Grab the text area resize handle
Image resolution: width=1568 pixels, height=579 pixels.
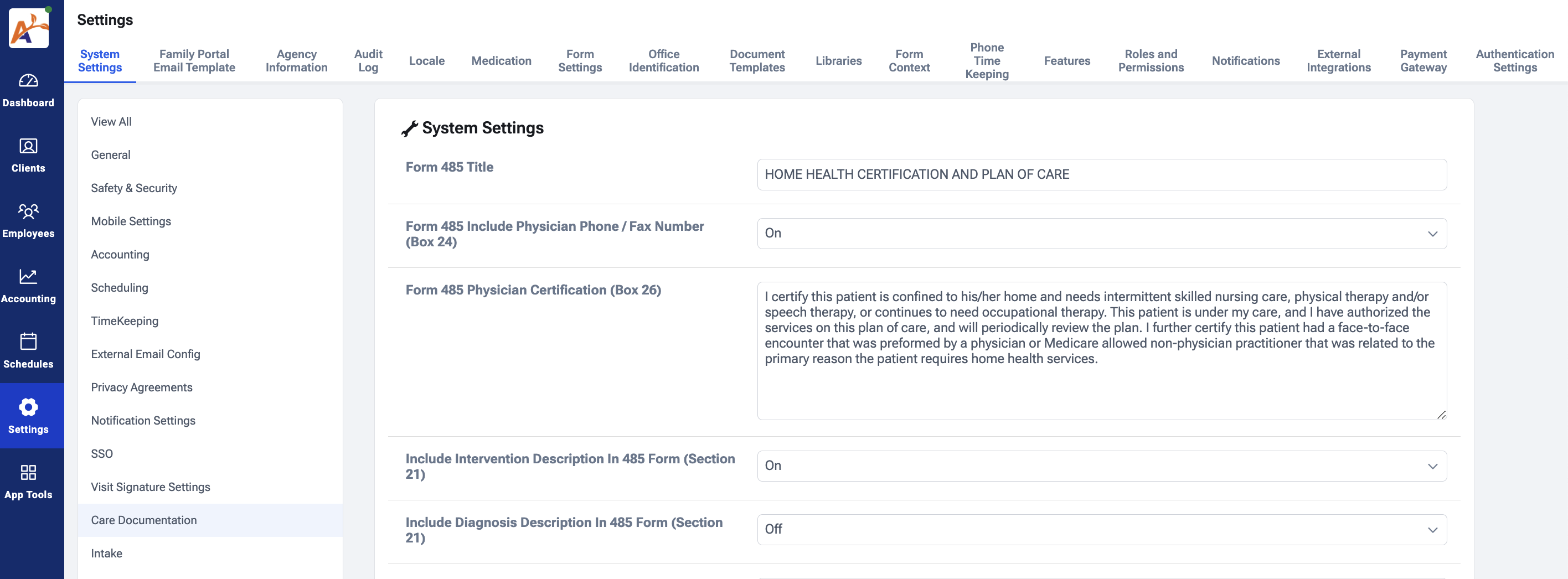pos(1441,415)
